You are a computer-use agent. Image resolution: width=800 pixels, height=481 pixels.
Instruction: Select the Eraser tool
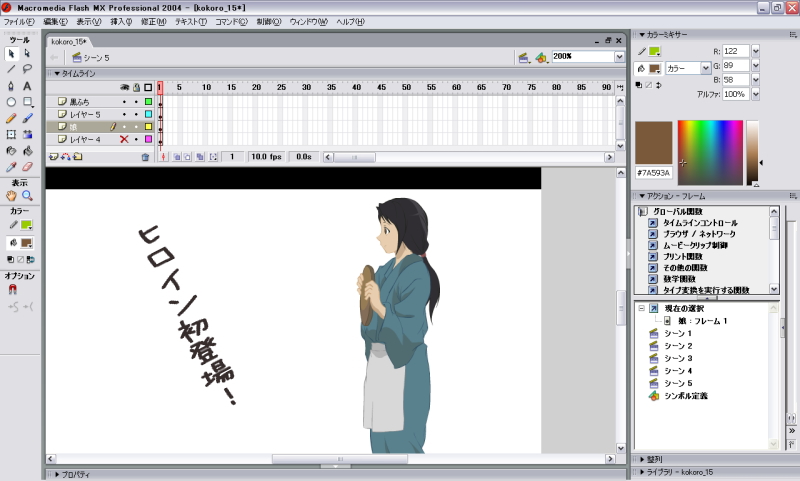(x=27, y=167)
